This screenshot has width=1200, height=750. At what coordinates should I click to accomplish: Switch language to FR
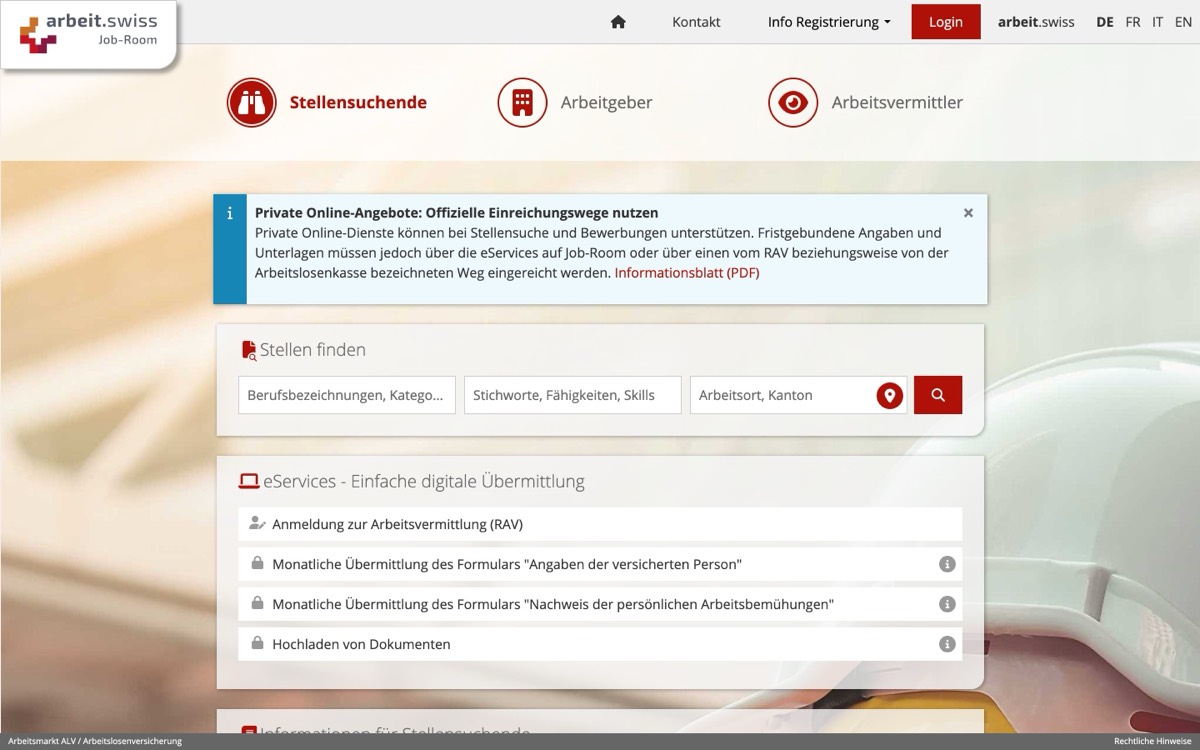point(1133,22)
